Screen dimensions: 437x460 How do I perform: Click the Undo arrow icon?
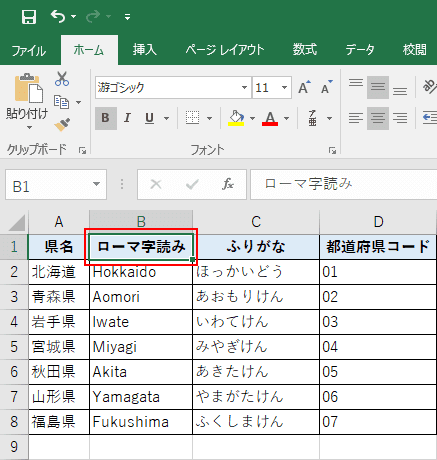pos(58,16)
